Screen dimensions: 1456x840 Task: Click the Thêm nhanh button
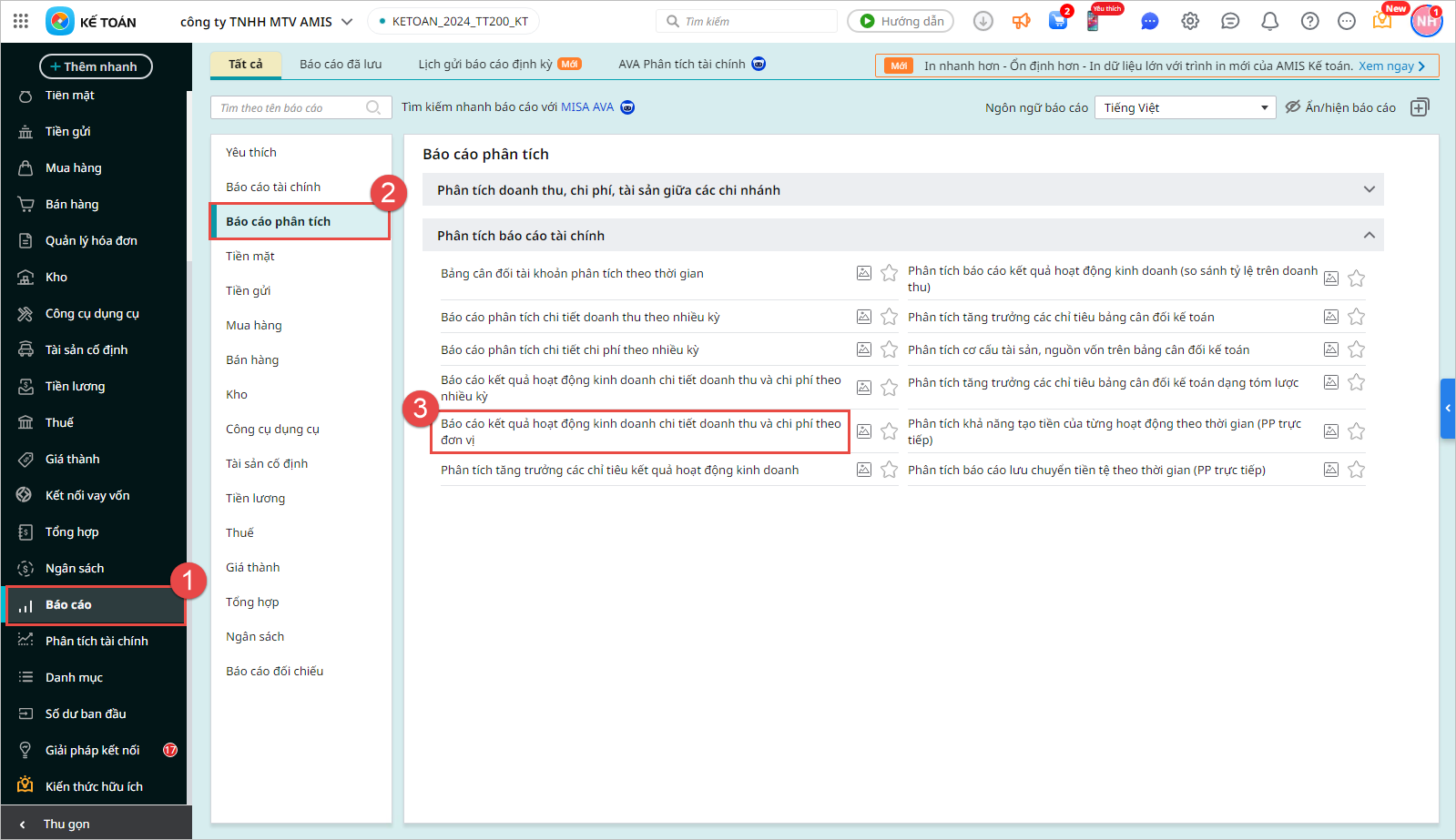[96, 66]
